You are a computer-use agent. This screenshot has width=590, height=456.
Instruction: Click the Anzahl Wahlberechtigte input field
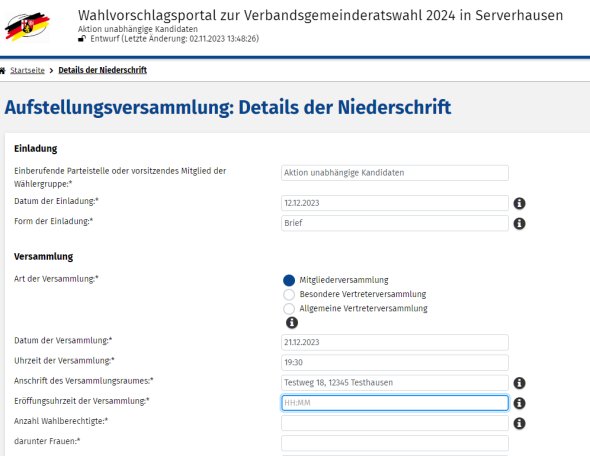395,423
